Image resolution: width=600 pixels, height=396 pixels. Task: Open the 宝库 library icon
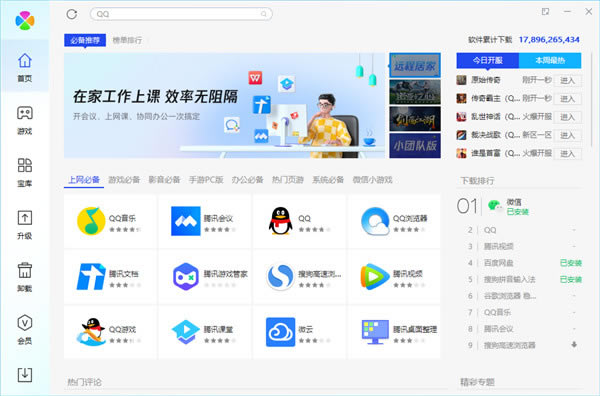25,172
